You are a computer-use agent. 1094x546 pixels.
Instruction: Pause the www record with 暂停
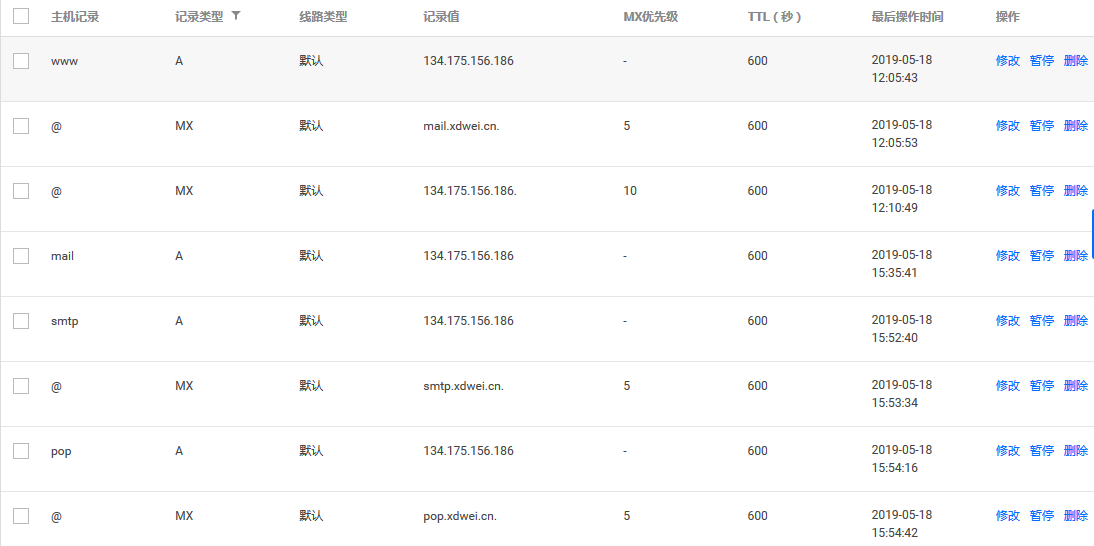coord(1041,61)
